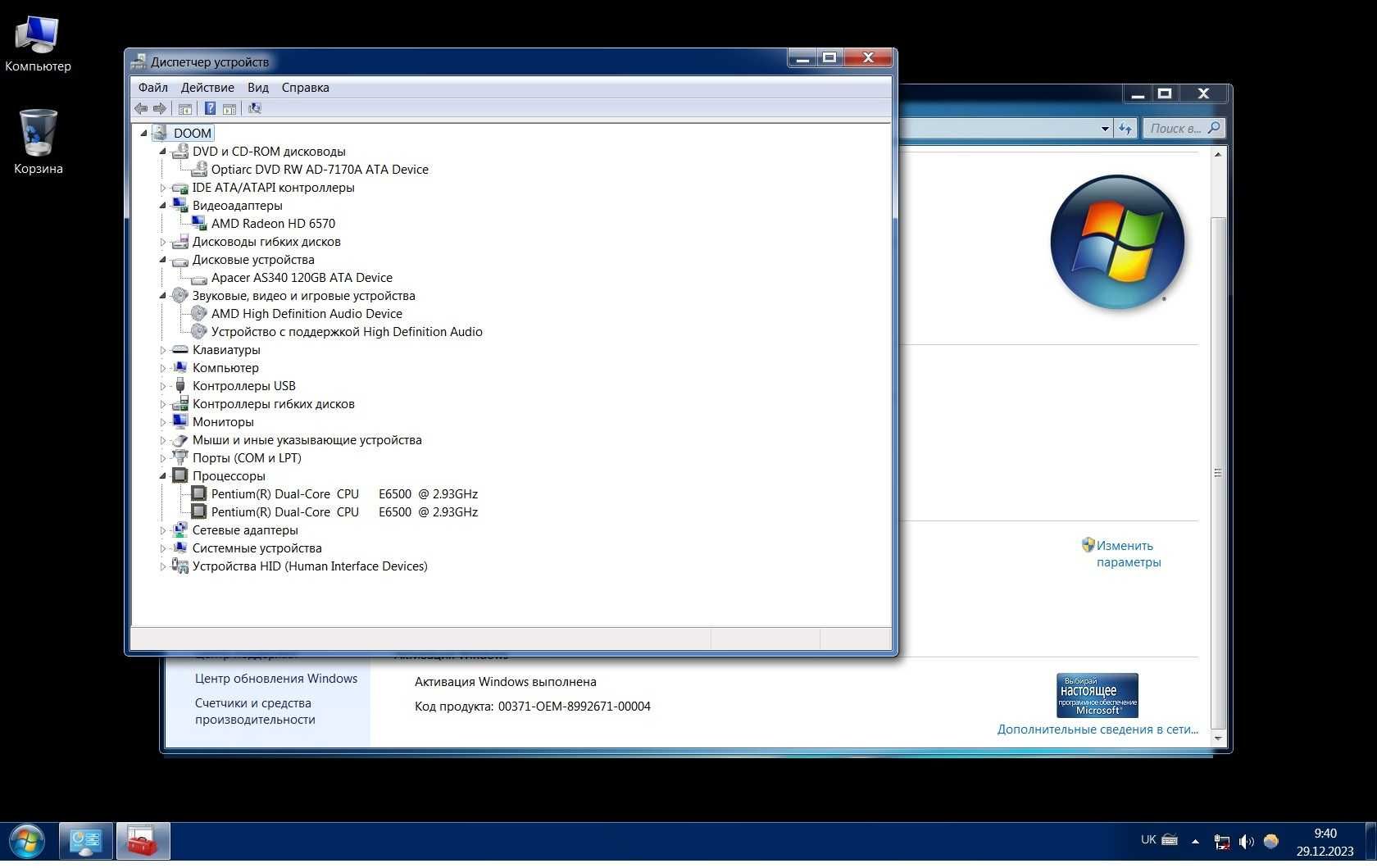Image resolution: width=1377 pixels, height=868 pixels.
Task: Expand the Клавиатуры node
Action: coord(162,349)
